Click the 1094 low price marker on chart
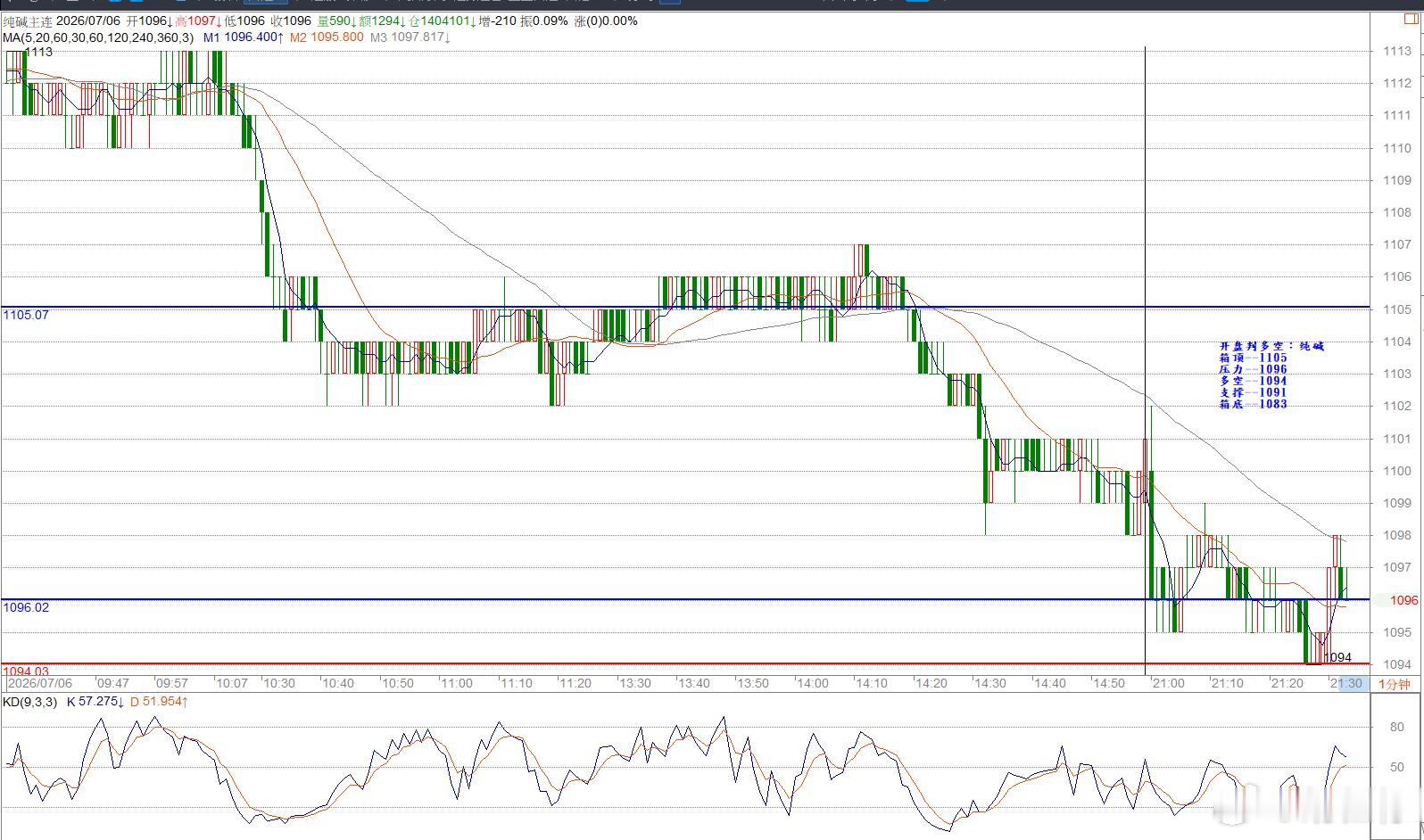 click(1337, 657)
